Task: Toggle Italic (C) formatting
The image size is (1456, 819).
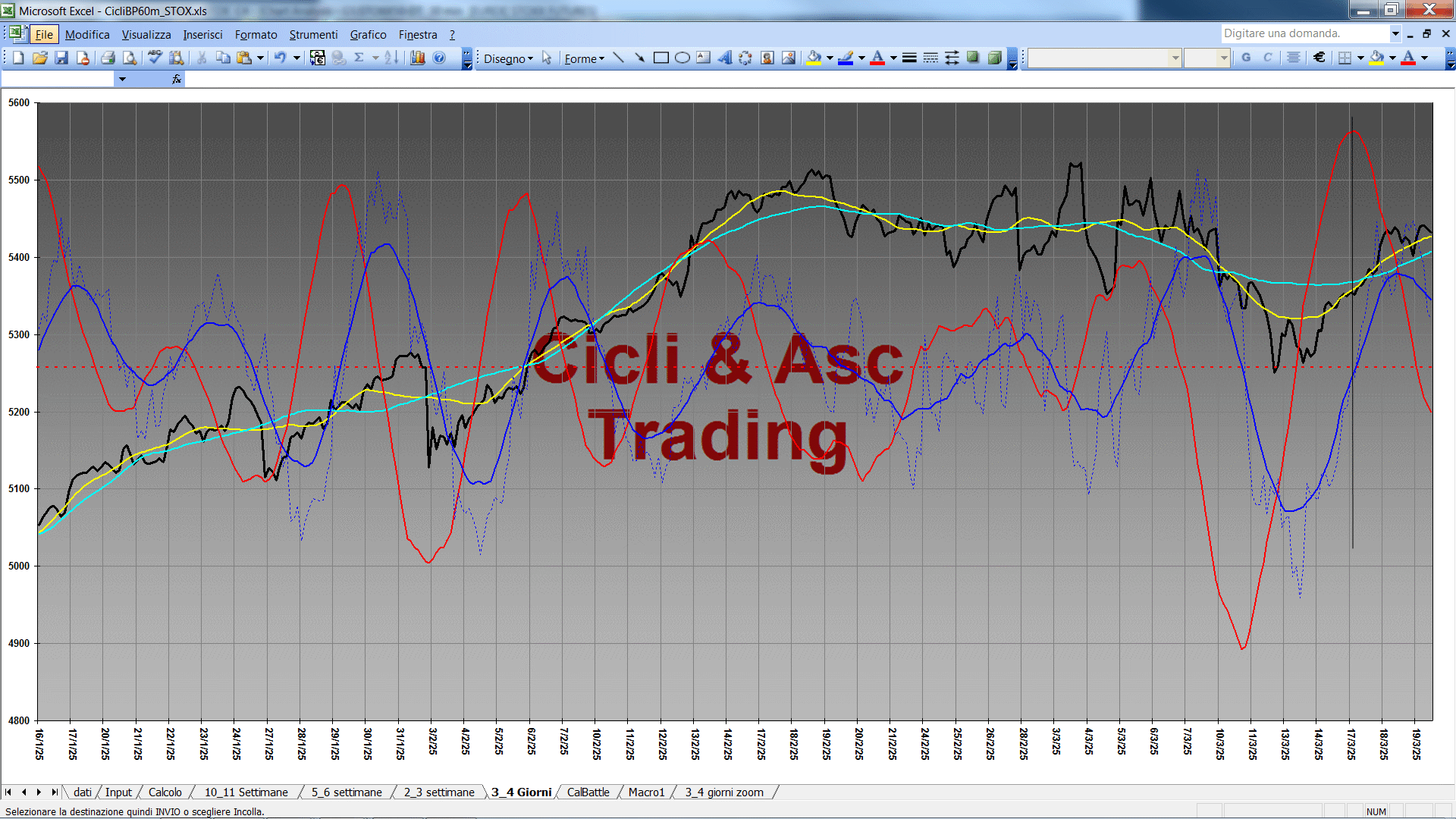Action: [x=1267, y=58]
